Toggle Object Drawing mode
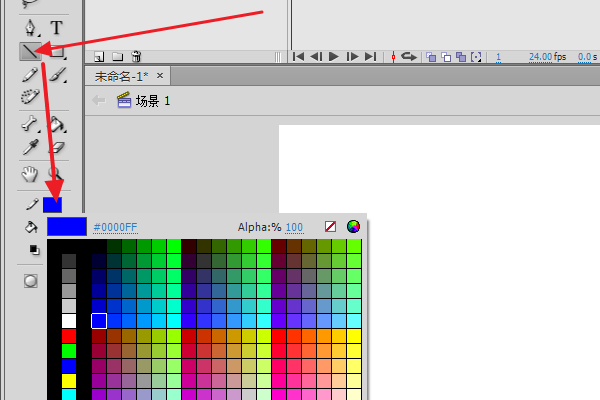This screenshot has height=400, width=600. tap(31, 281)
